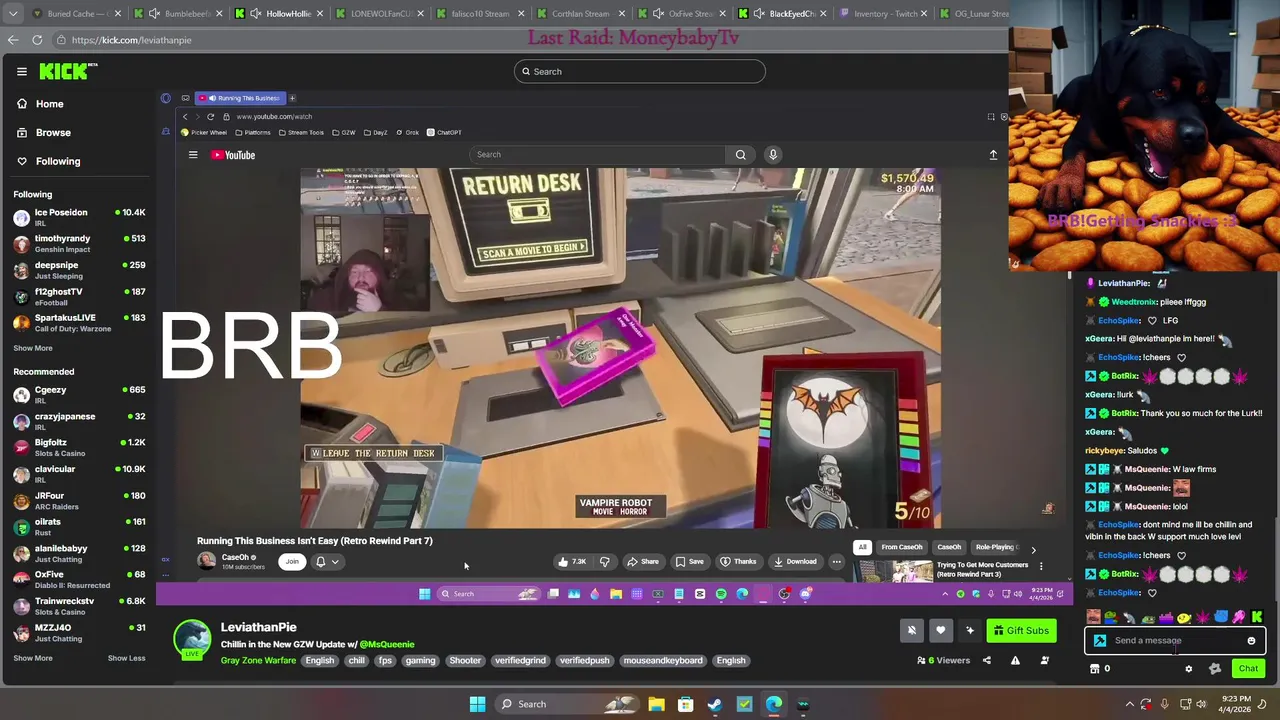This screenshot has height=720, width=1280.
Task: Click the sparkle subscribe icon button
Action: [x=969, y=630]
